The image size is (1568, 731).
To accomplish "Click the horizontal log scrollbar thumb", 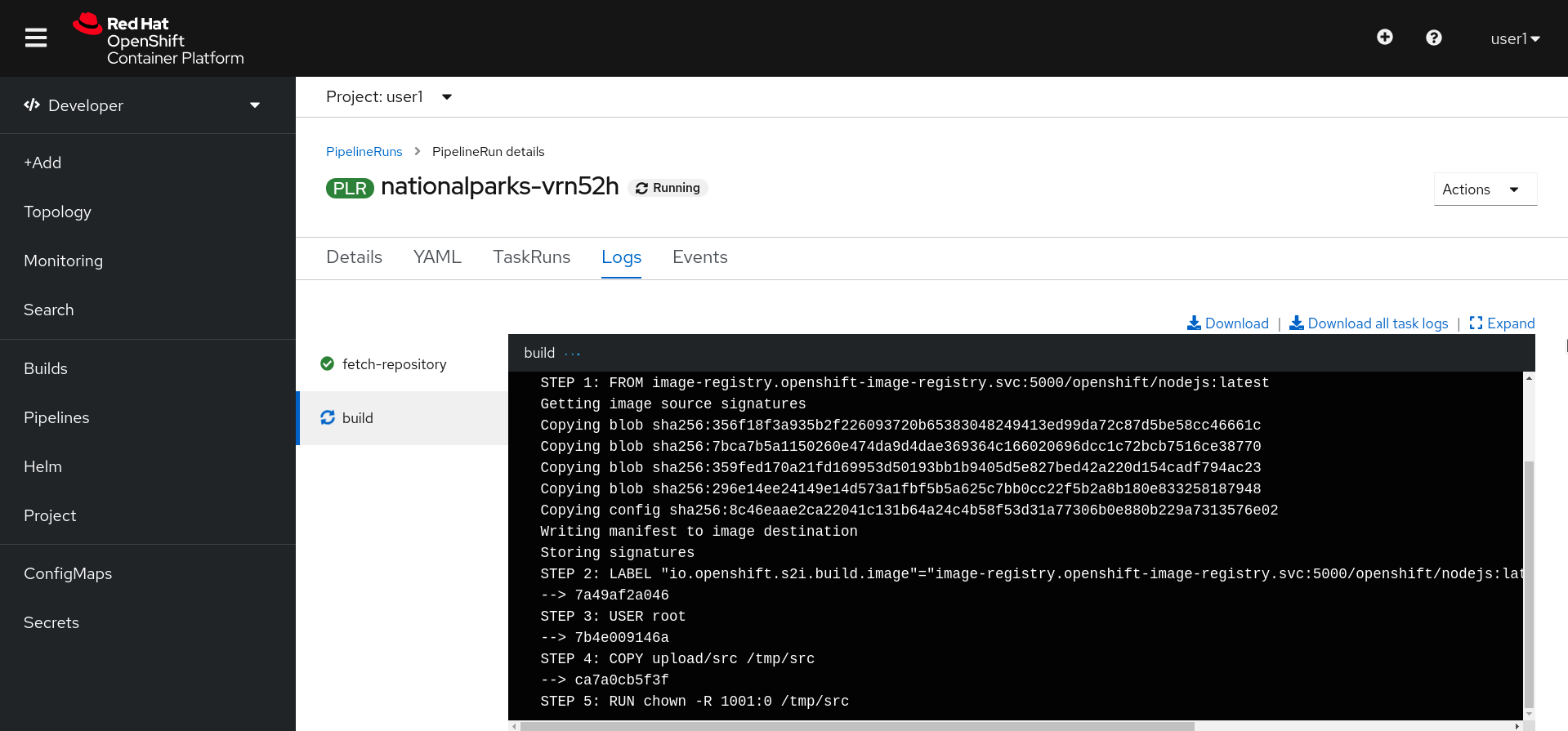I will [857, 726].
